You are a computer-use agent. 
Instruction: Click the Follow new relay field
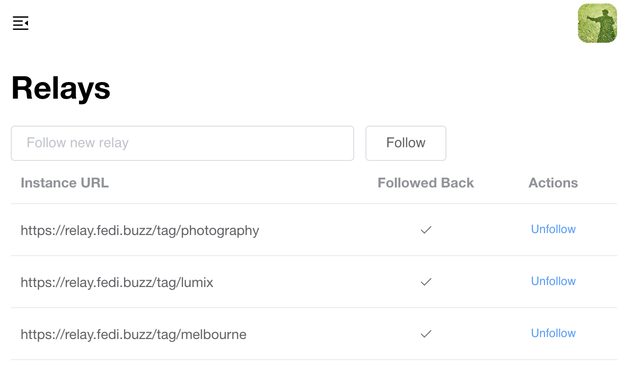182,143
